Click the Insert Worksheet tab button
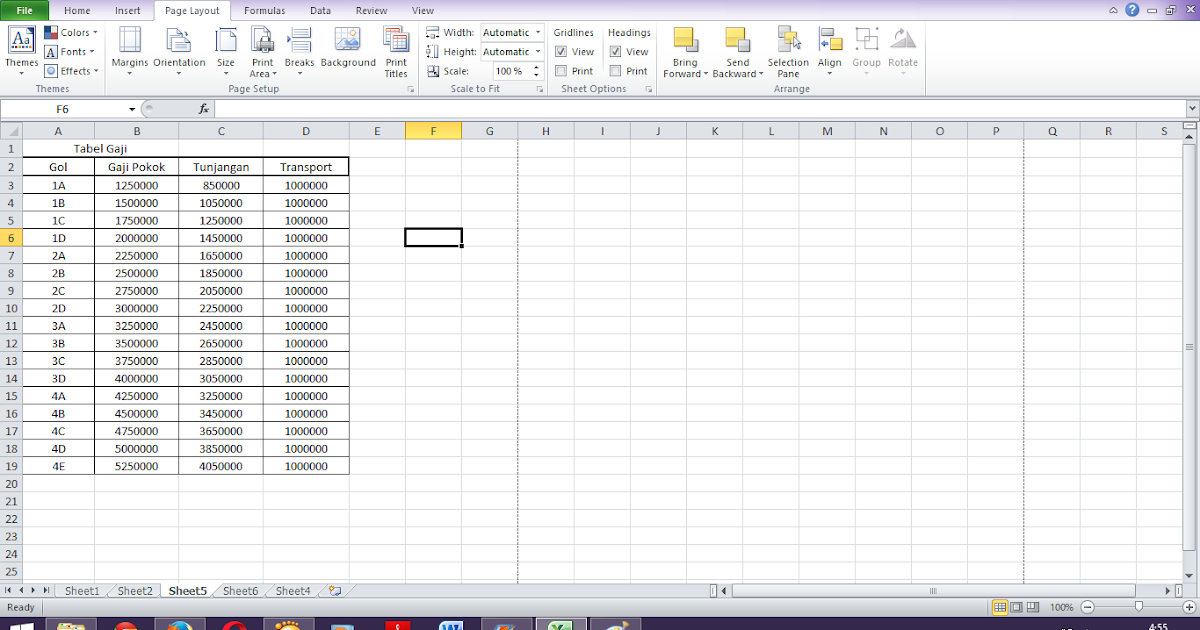1200x630 pixels. coord(333,590)
